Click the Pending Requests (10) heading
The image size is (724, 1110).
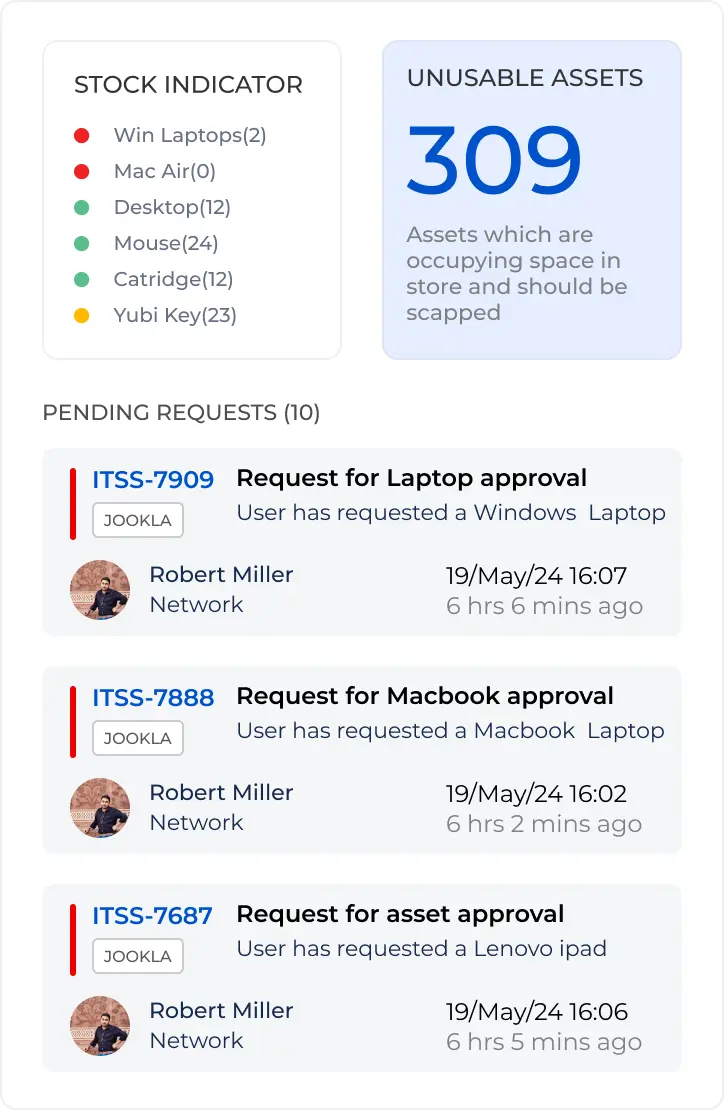[181, 413]
